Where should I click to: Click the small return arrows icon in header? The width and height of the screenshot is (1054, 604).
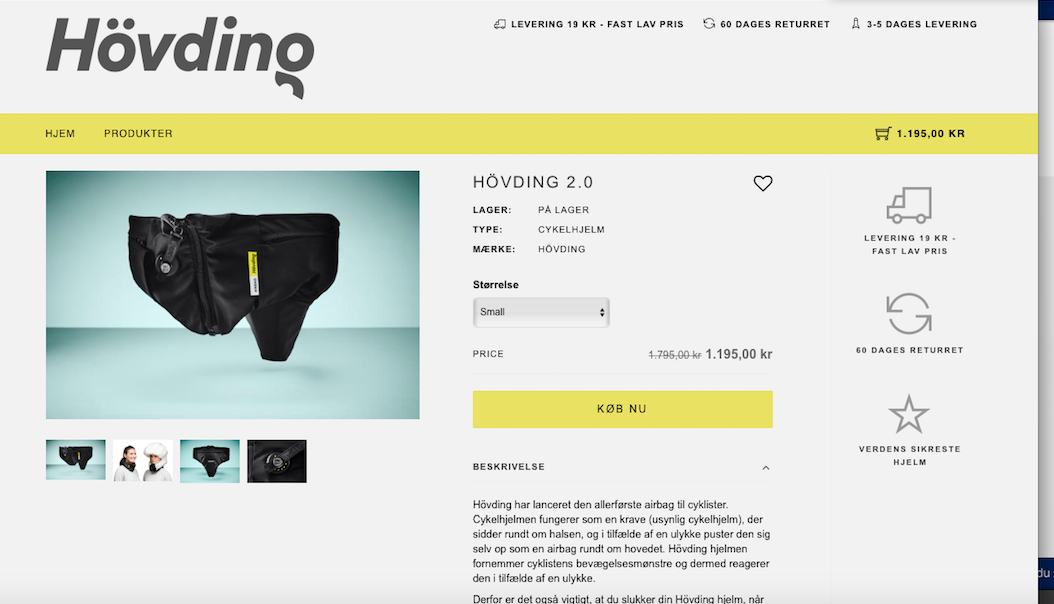(708, 24)
